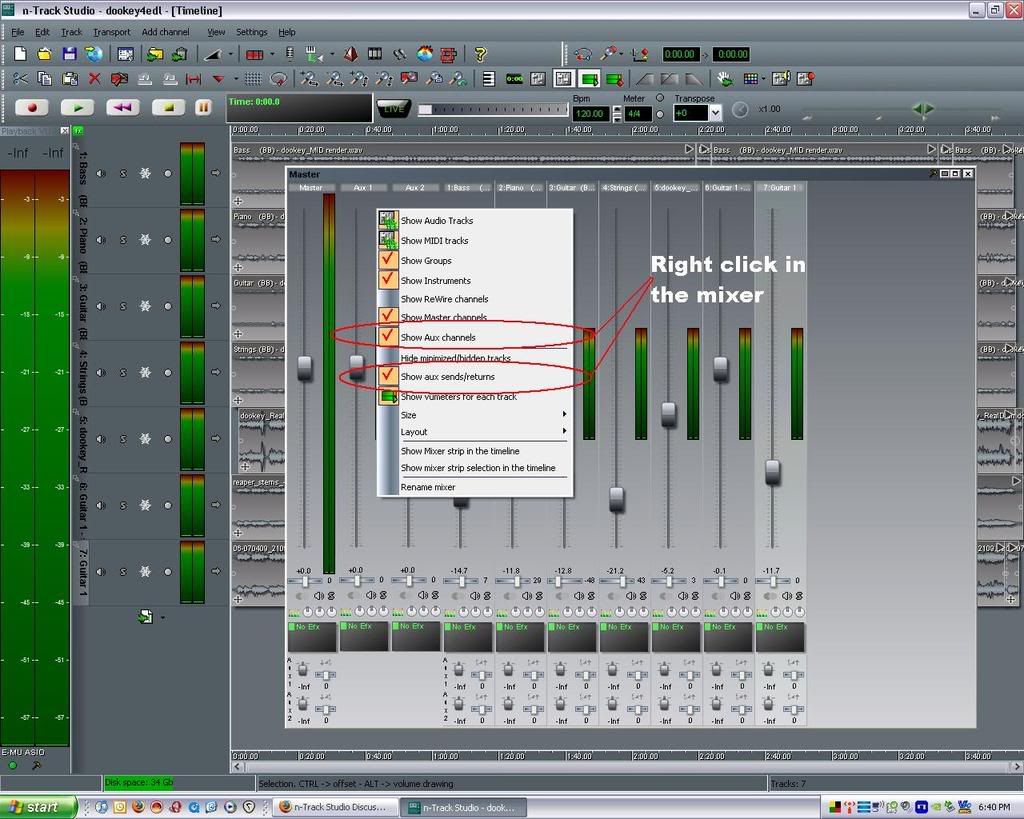
Task: Click the Bpm tempo field showing 120.00
Action: point(590,114)
